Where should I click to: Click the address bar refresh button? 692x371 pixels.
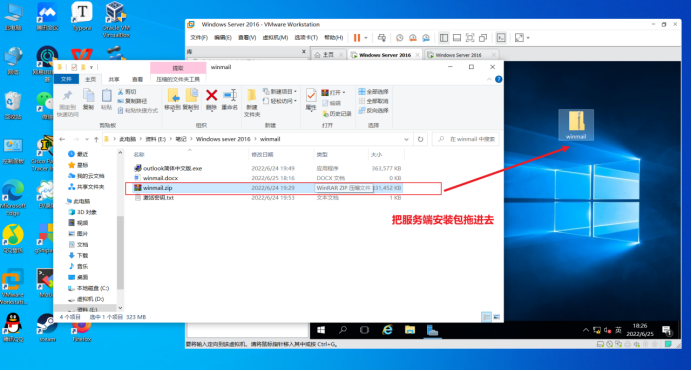pos(420,139)
